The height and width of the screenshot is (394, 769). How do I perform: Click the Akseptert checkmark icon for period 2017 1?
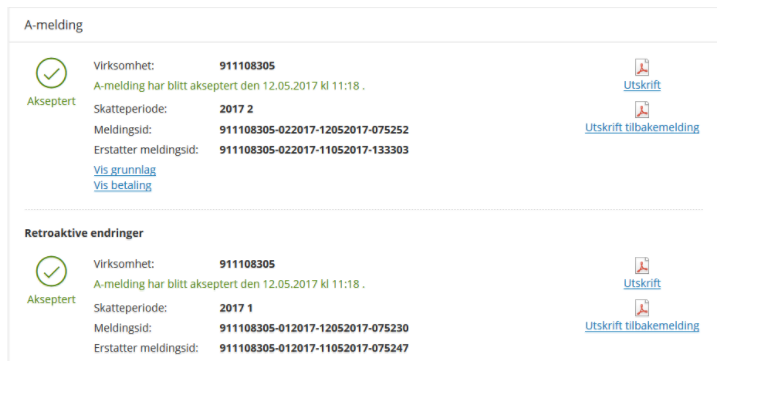[x=51, y=271]
